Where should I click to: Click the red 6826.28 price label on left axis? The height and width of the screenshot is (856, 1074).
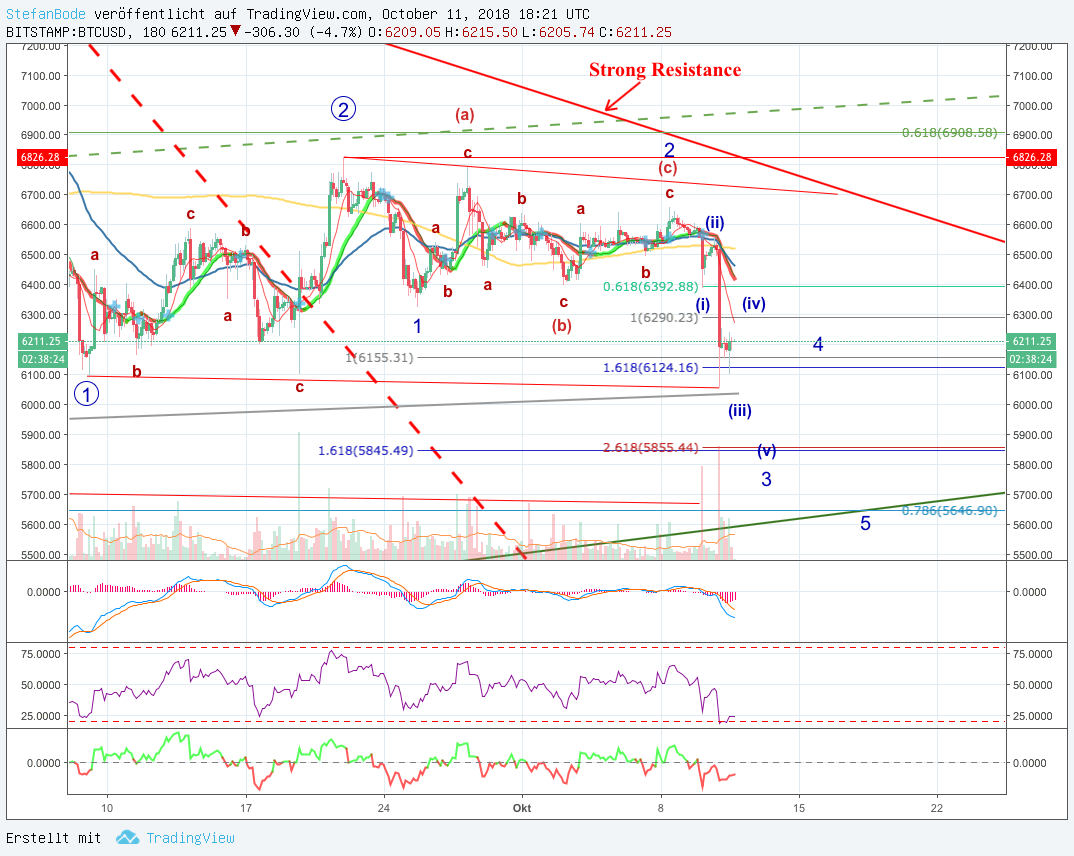(x=41, y=158)
